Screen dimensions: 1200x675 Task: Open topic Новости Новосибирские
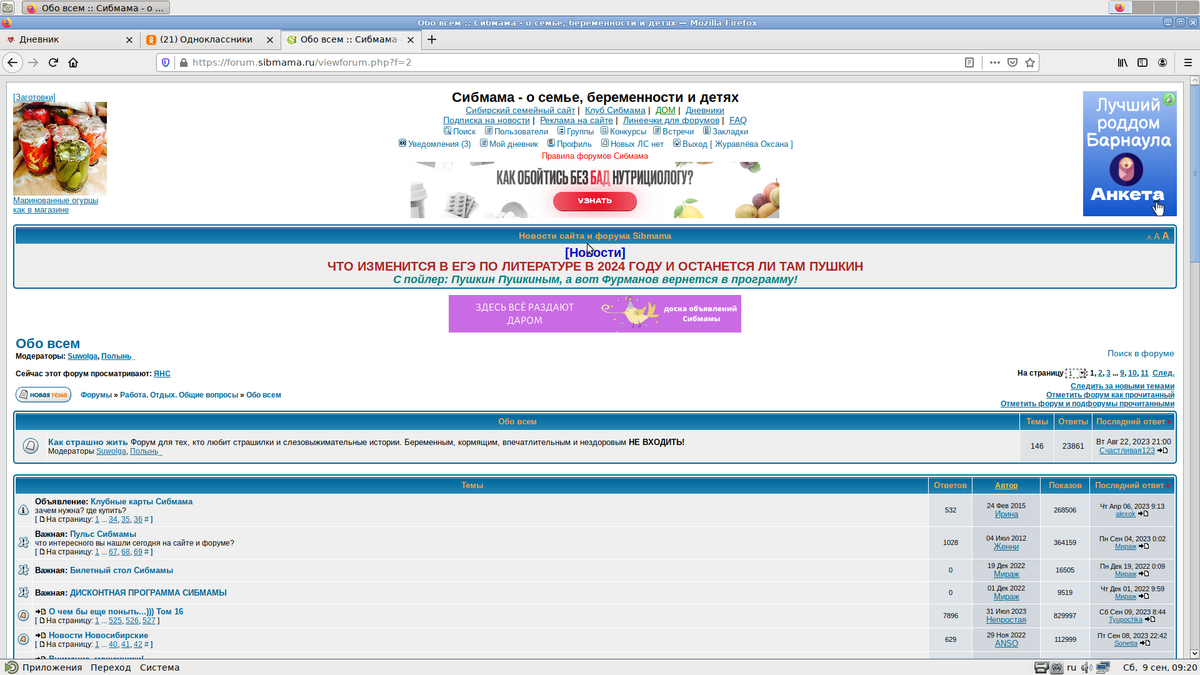click(98, 635)
